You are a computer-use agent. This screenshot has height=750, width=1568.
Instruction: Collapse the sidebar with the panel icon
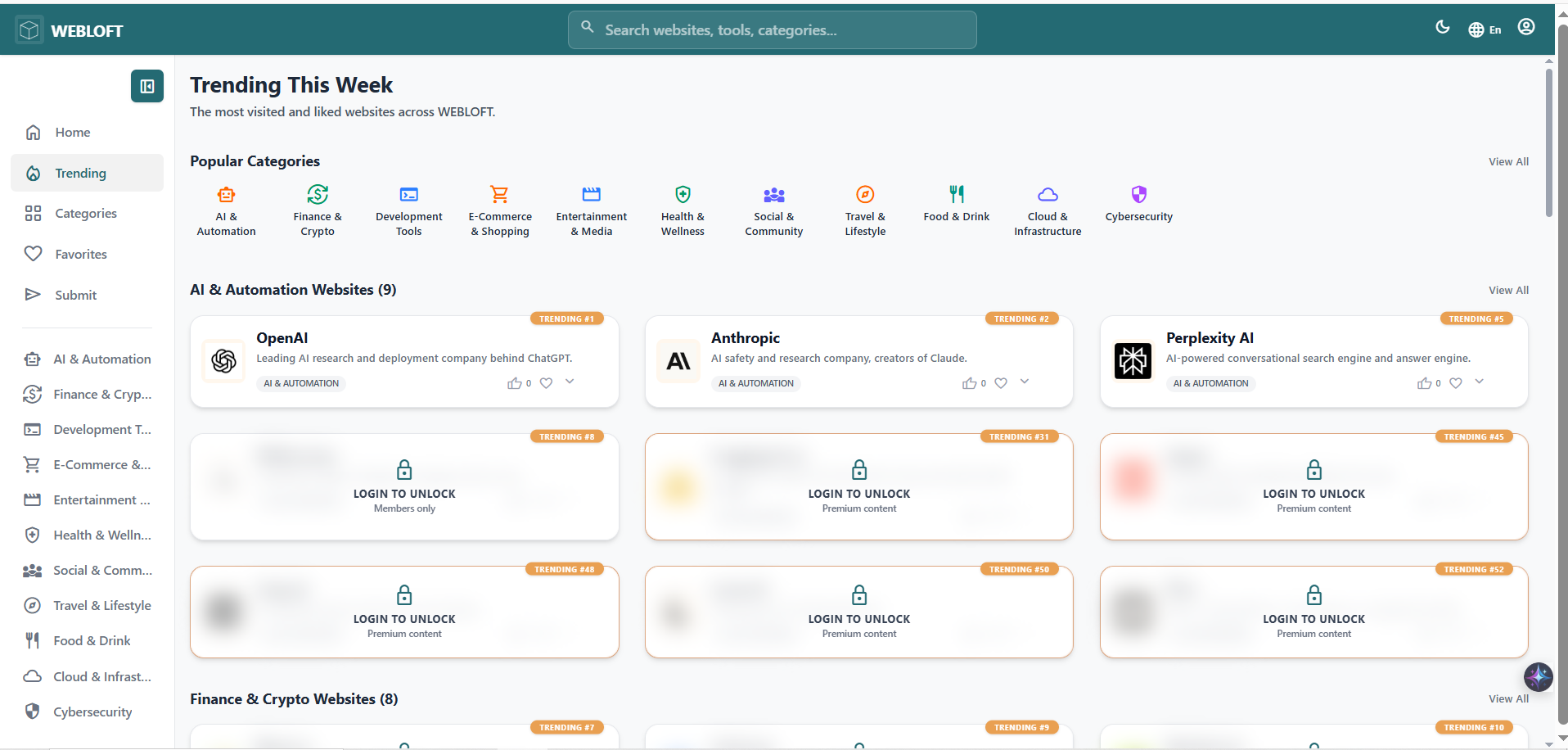click(x=146, y=86)
